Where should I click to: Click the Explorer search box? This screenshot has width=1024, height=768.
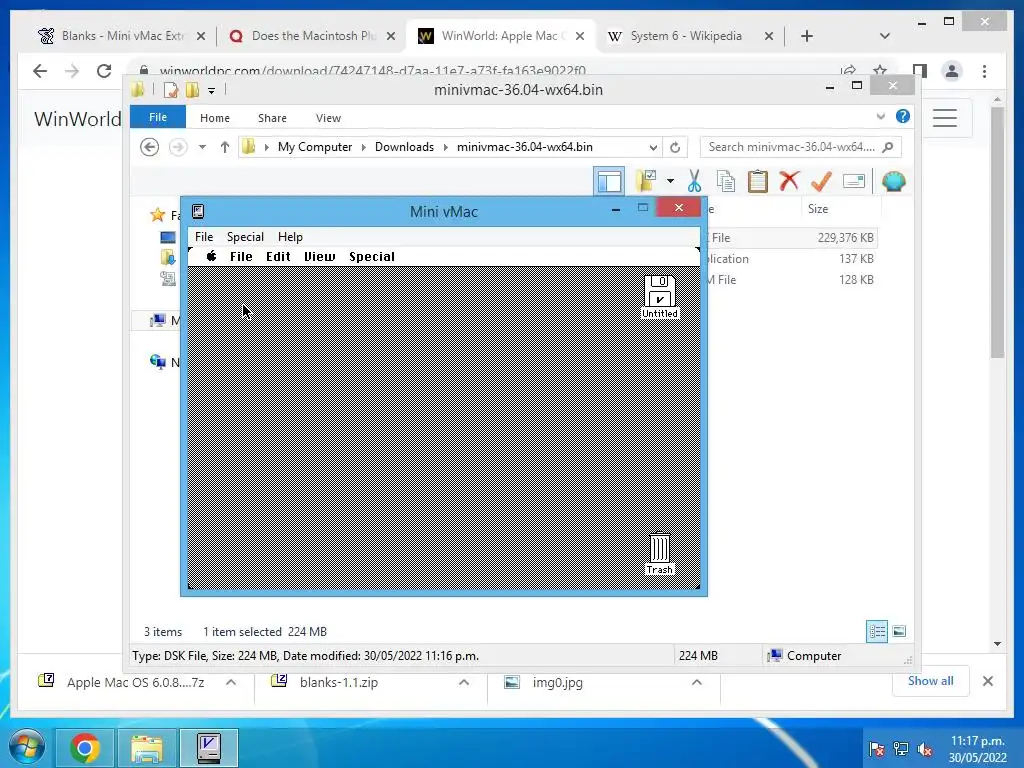click(x=801, y=147)
